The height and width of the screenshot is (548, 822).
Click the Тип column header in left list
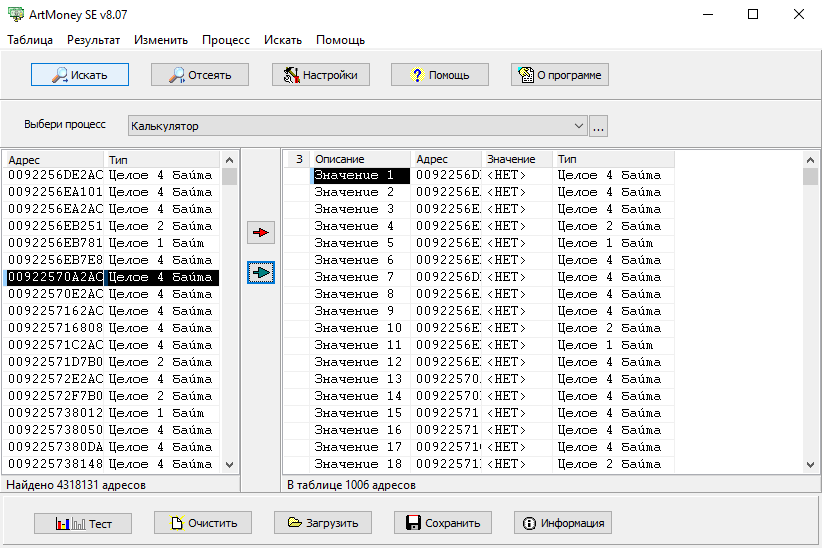[161, 159]
